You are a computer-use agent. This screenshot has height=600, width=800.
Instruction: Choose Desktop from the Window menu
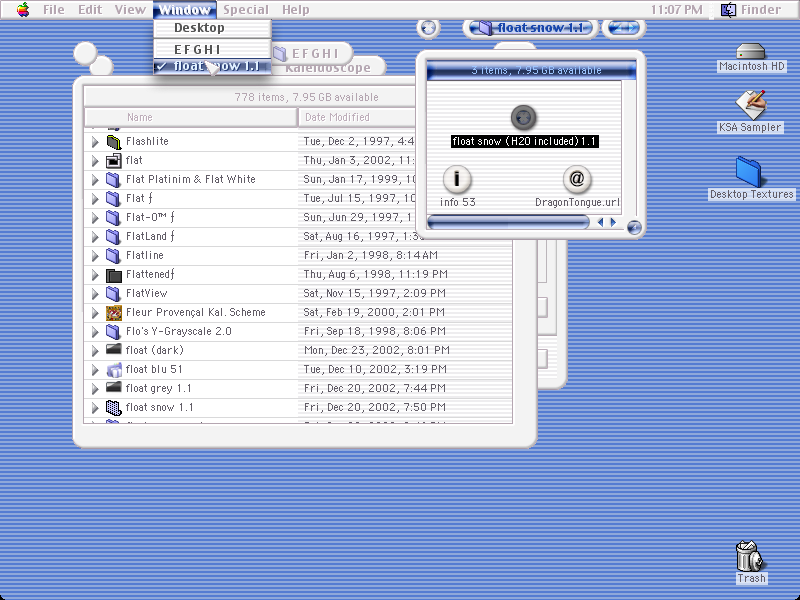(212, 28)
